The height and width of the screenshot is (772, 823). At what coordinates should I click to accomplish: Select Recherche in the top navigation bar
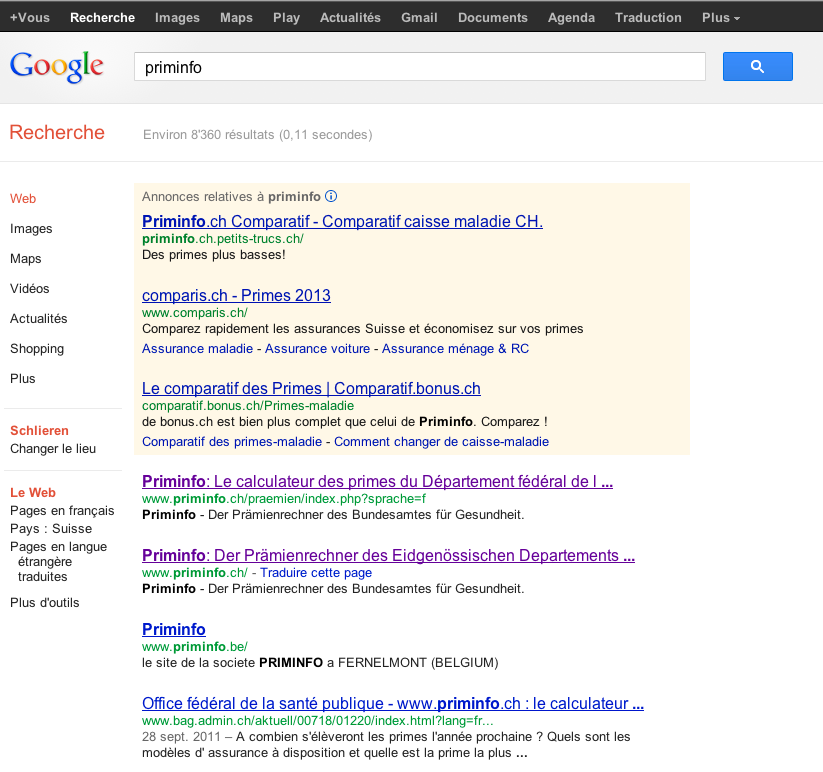pos(102,17)
